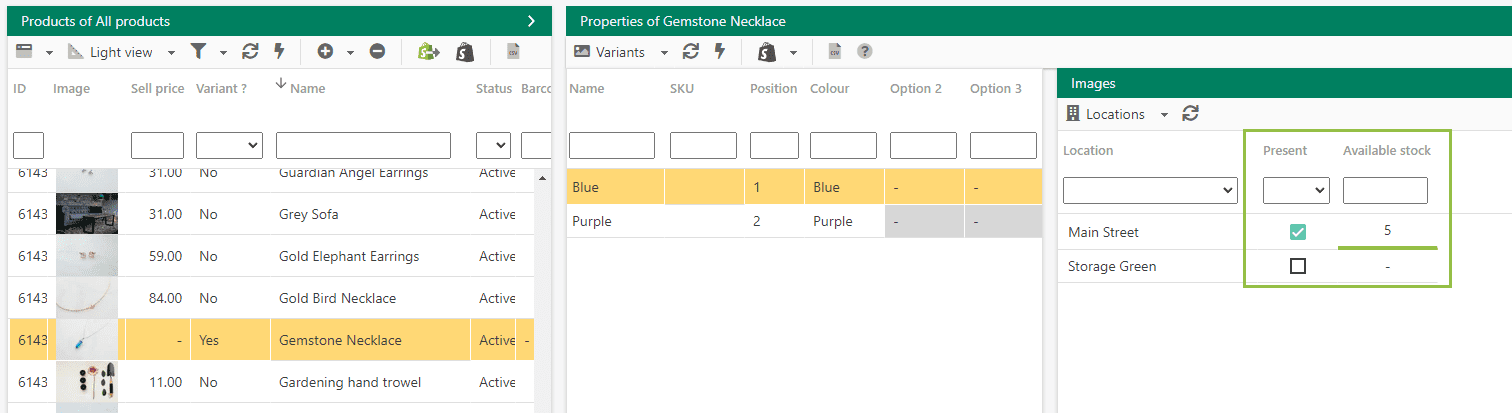This screenshot has height=413, width=1512.
Task: Click the lightning bolt icon in properties toolbar
Action: click(x=718, y=52)
